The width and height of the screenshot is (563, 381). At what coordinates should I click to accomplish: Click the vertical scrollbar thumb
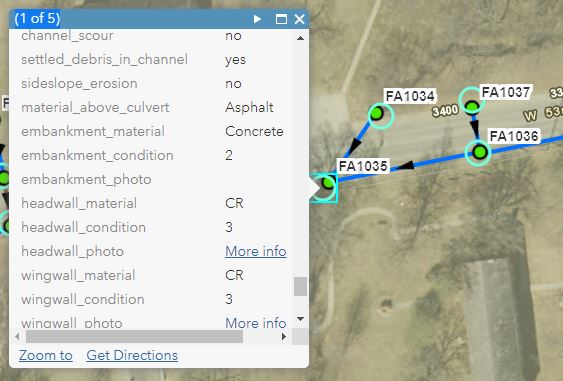pos(301,286)
